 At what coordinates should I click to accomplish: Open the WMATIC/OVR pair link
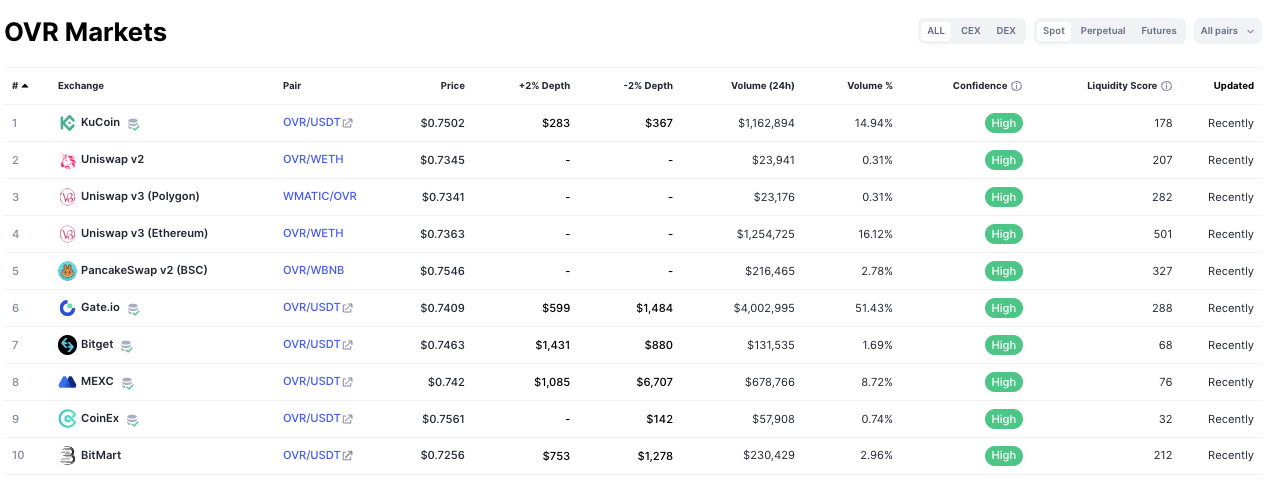click(x=319, y=196)
